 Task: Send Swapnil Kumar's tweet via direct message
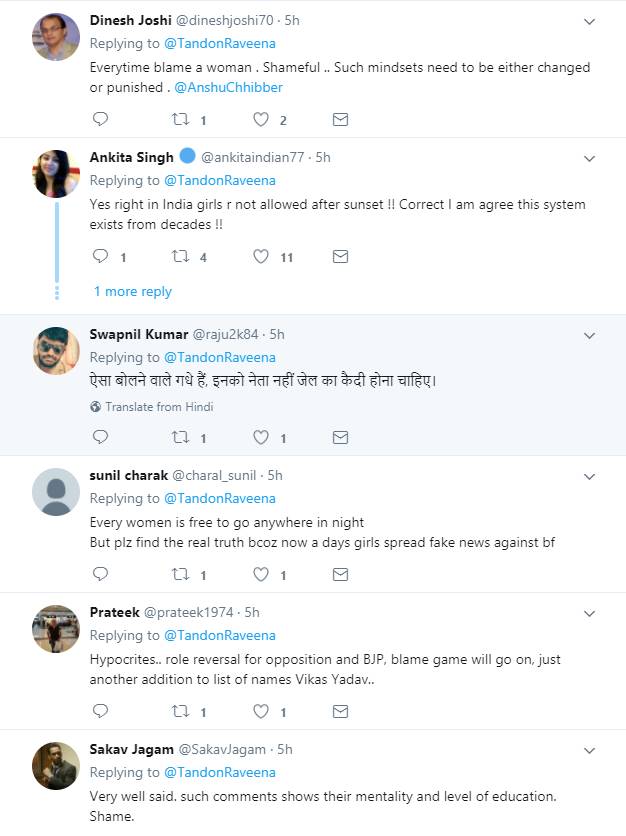click(340, 438)
